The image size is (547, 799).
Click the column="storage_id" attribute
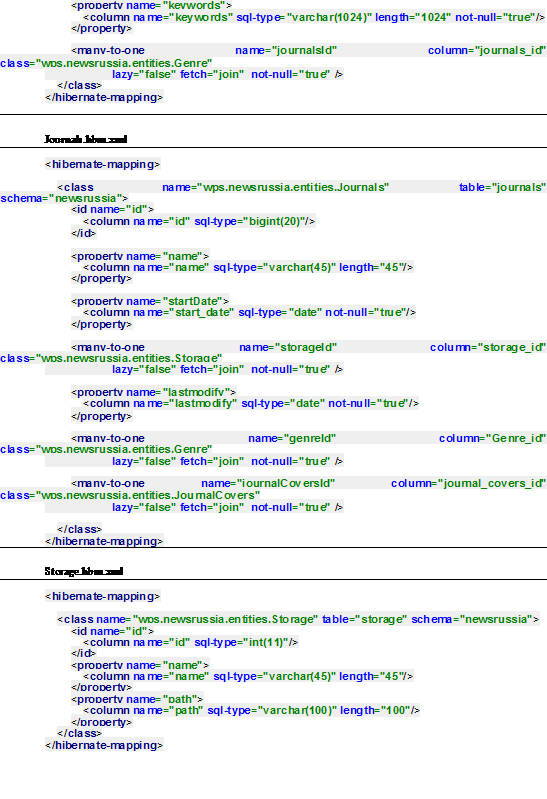click(x=488, y=347)
